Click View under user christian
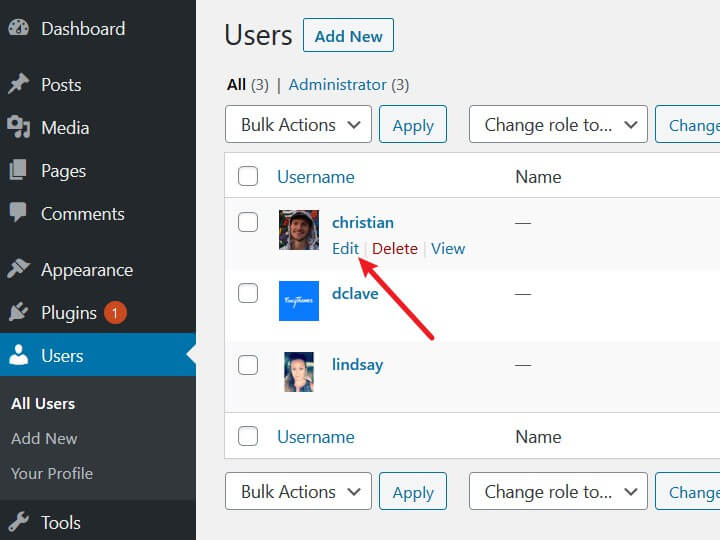The image size is (720, 540). pyautogui.click(x=448, y=248)
